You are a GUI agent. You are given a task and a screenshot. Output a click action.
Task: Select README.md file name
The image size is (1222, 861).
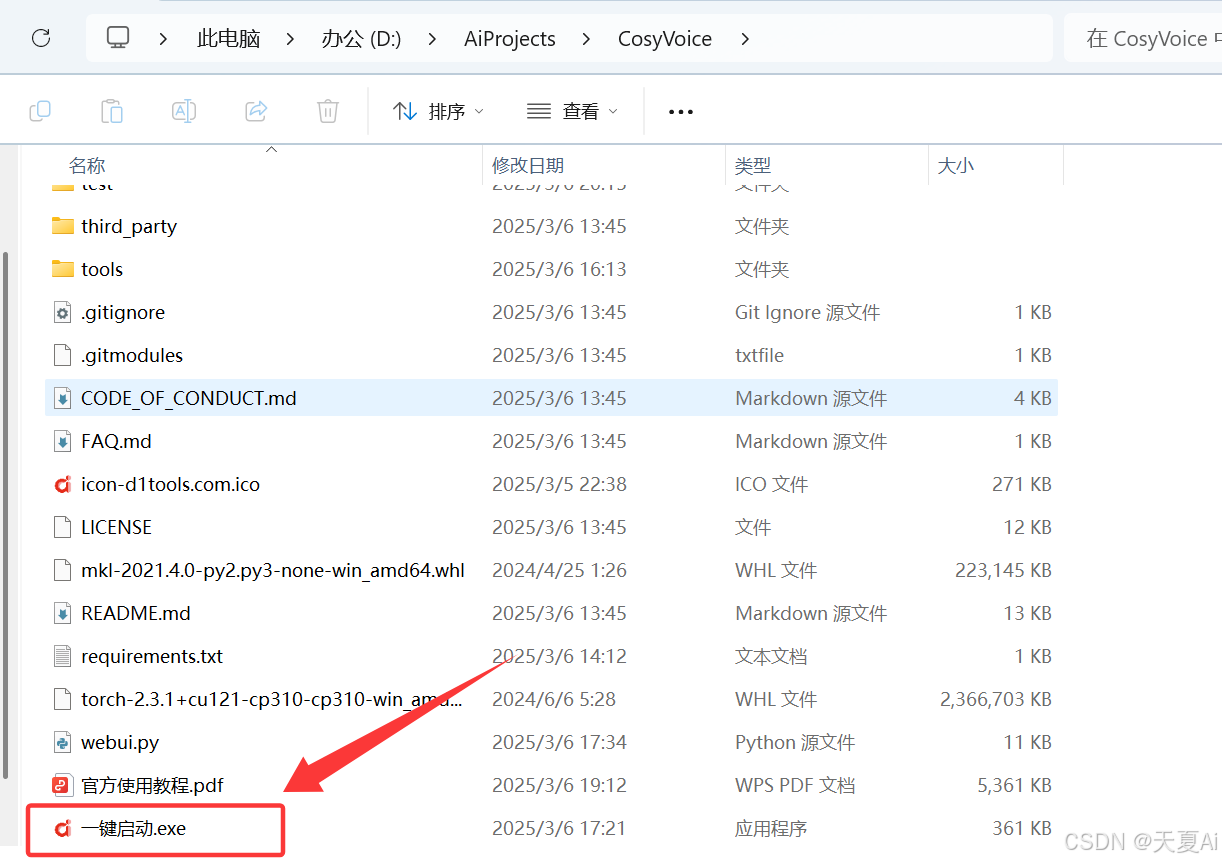[x=136, y=613]
